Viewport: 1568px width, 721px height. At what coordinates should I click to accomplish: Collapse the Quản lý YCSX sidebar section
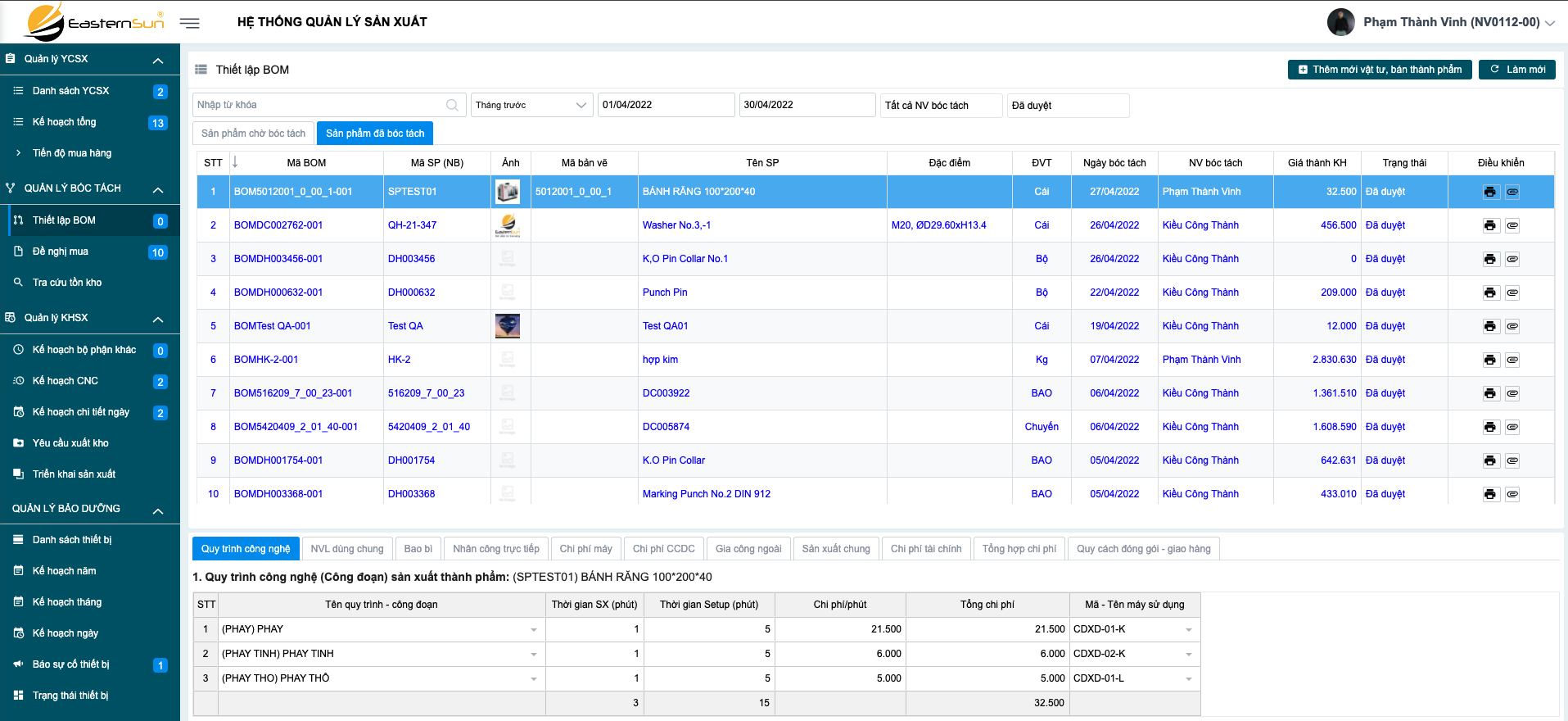(x=158, y=60)
